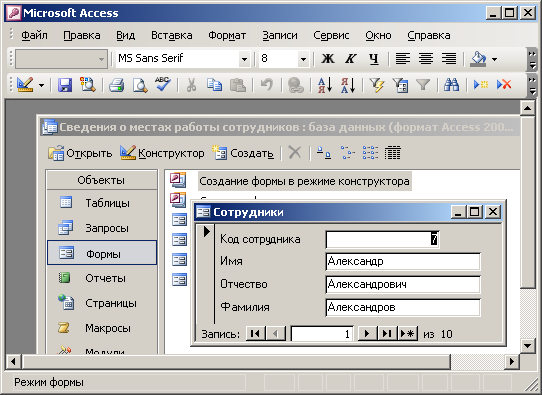Open the Файл menu
The width and height of the screenshot is (542, 395).
(34, 35)
